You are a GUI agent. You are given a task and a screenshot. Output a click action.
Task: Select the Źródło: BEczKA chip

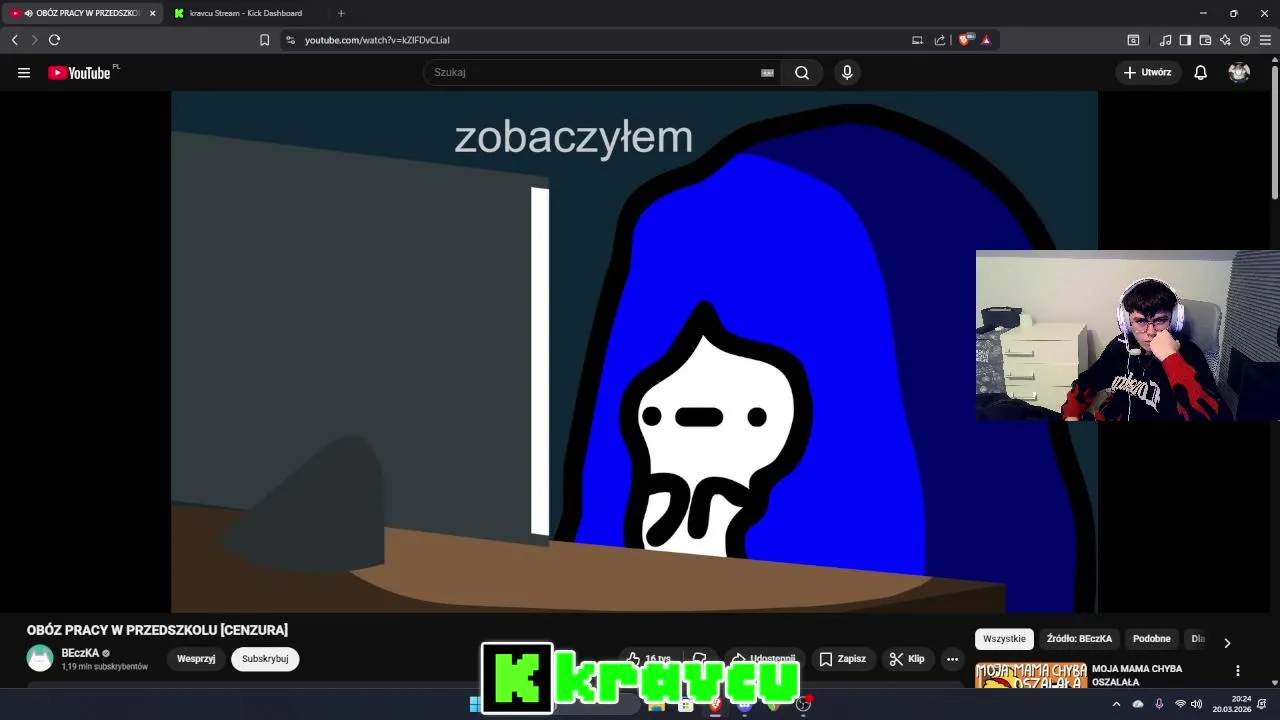(1079, 639)
